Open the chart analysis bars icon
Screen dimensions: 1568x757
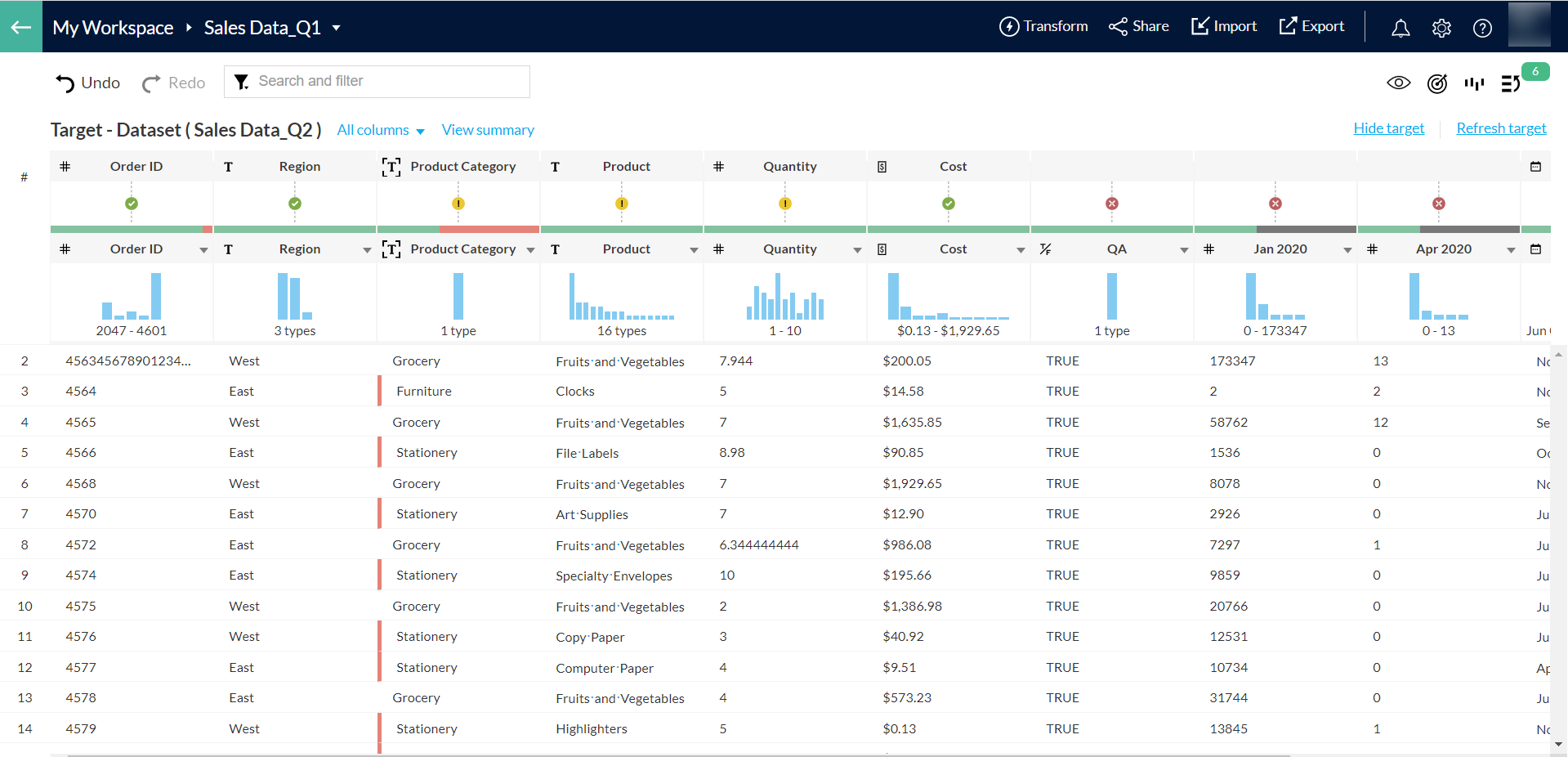pyautogui.click(x=1475, y=83)
